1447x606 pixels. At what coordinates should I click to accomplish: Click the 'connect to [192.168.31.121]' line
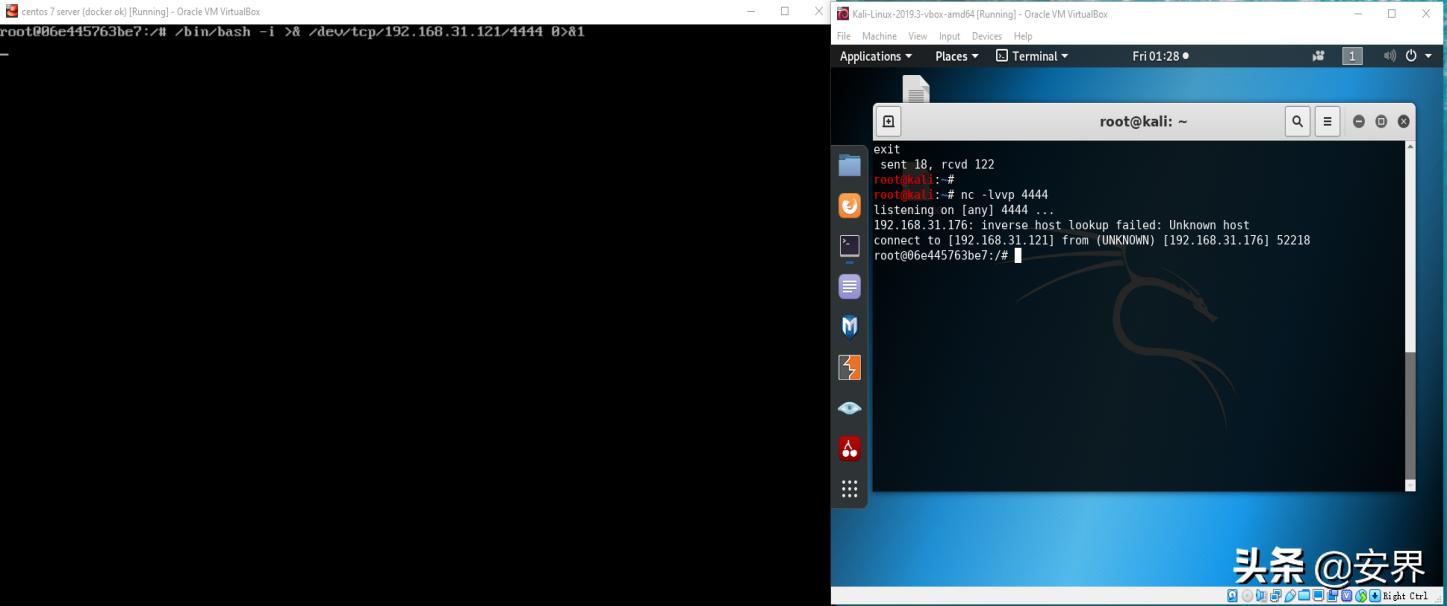click(1092, 241)
